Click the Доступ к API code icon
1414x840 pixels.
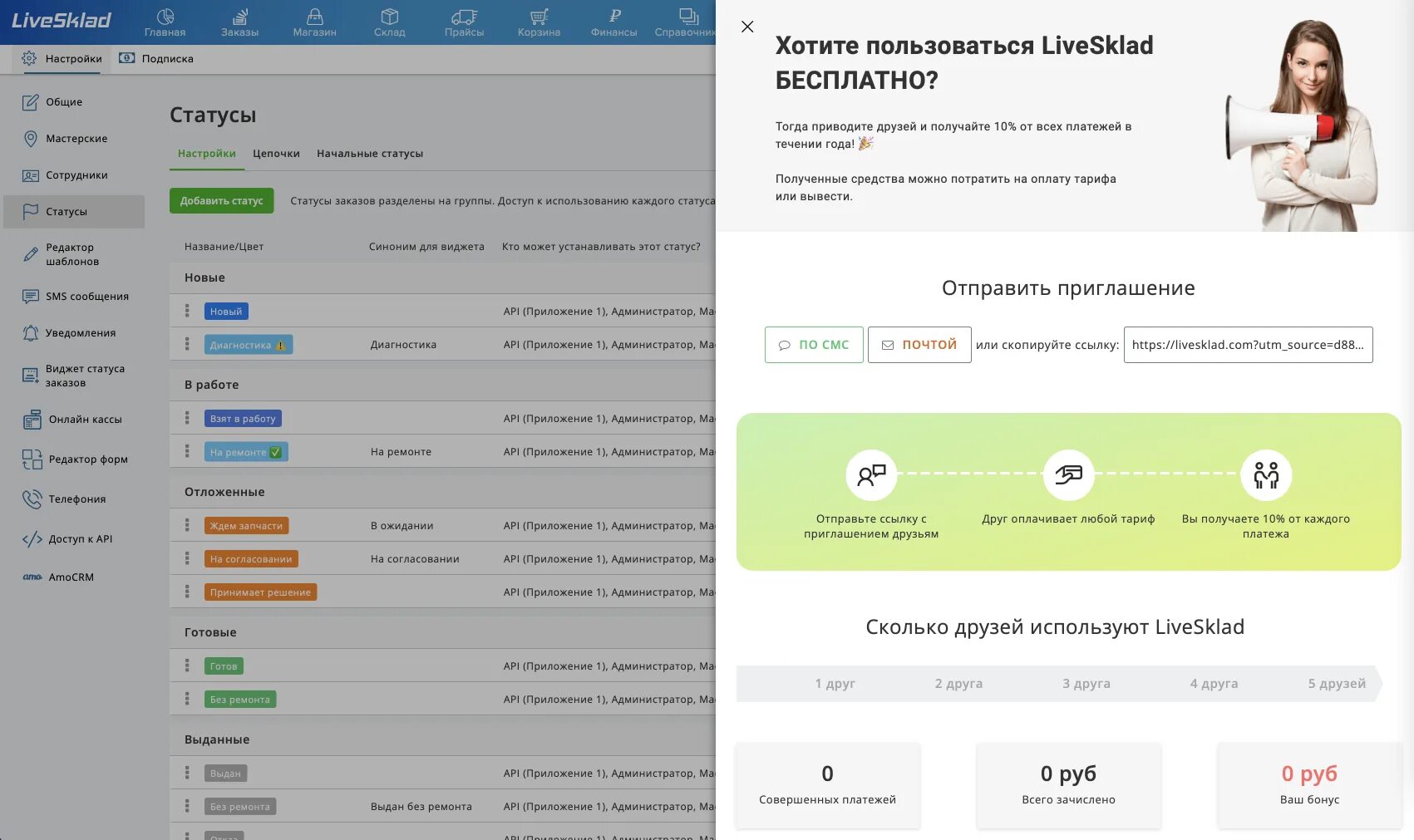[x=32, y=539]
